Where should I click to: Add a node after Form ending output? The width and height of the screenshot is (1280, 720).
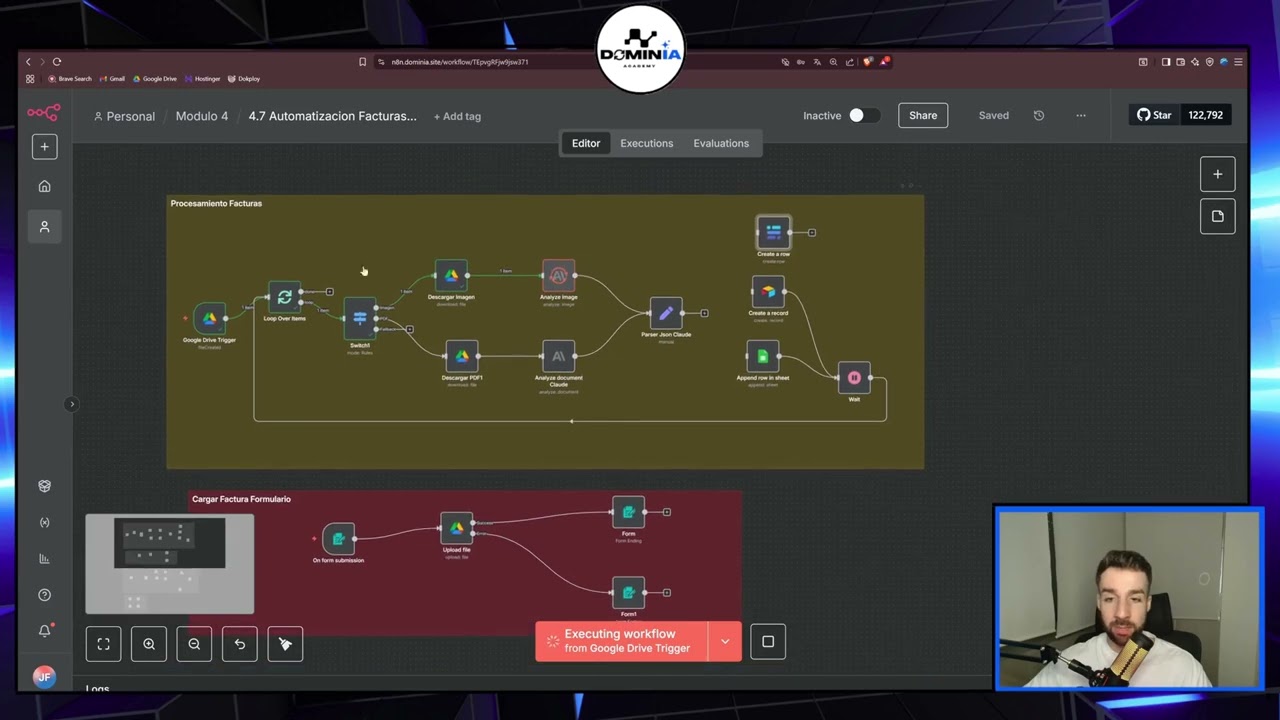[667, 512]
